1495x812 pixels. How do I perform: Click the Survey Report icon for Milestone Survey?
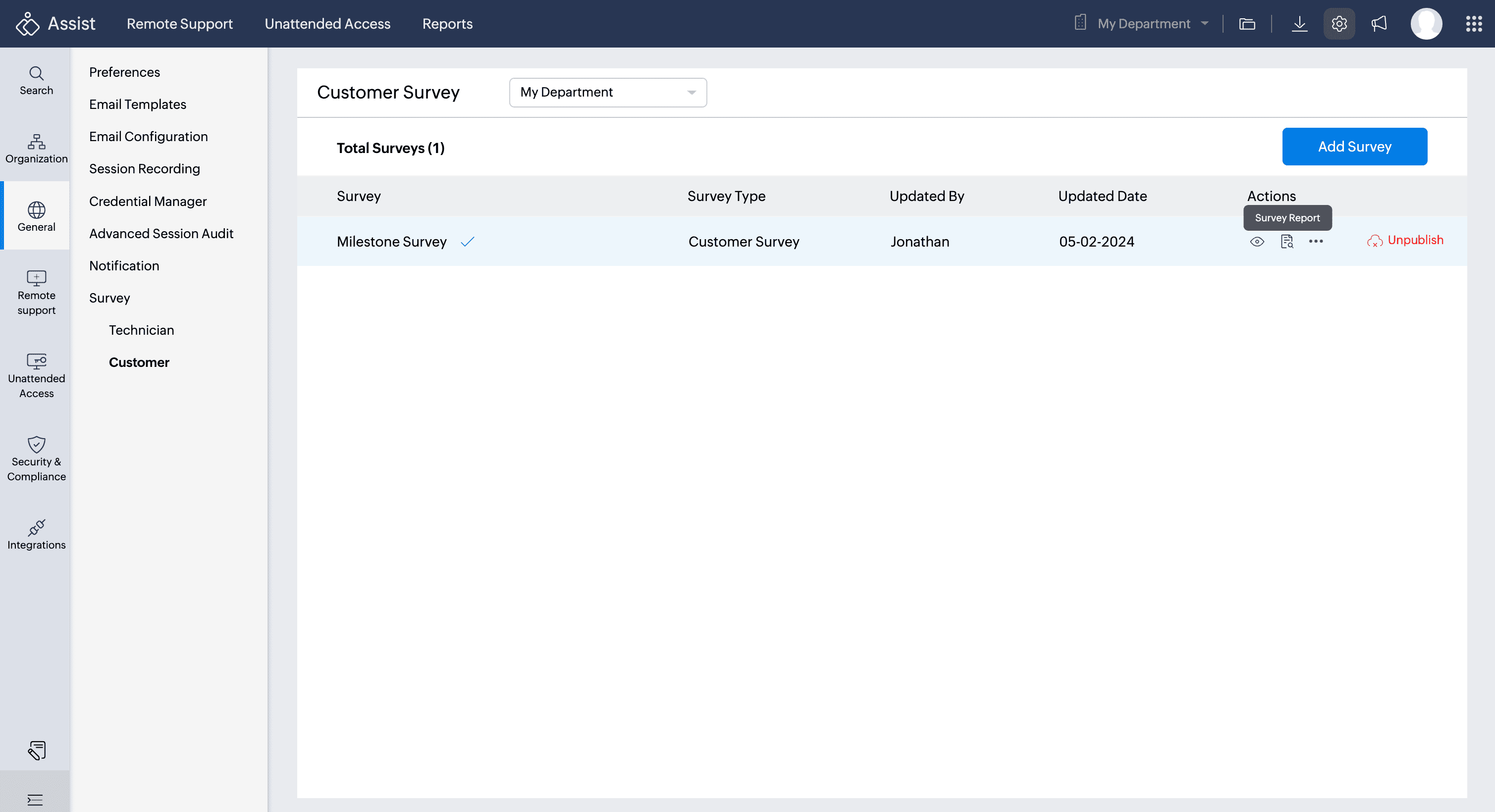[1286, 241]
